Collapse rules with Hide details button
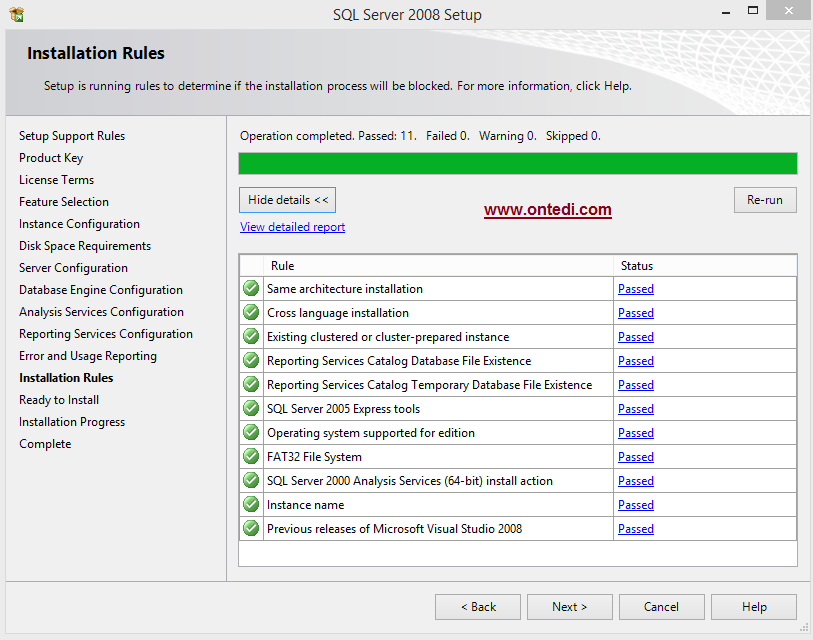This screenshot has height=640, width=813. pyautogui.click(x=287, y=200)
